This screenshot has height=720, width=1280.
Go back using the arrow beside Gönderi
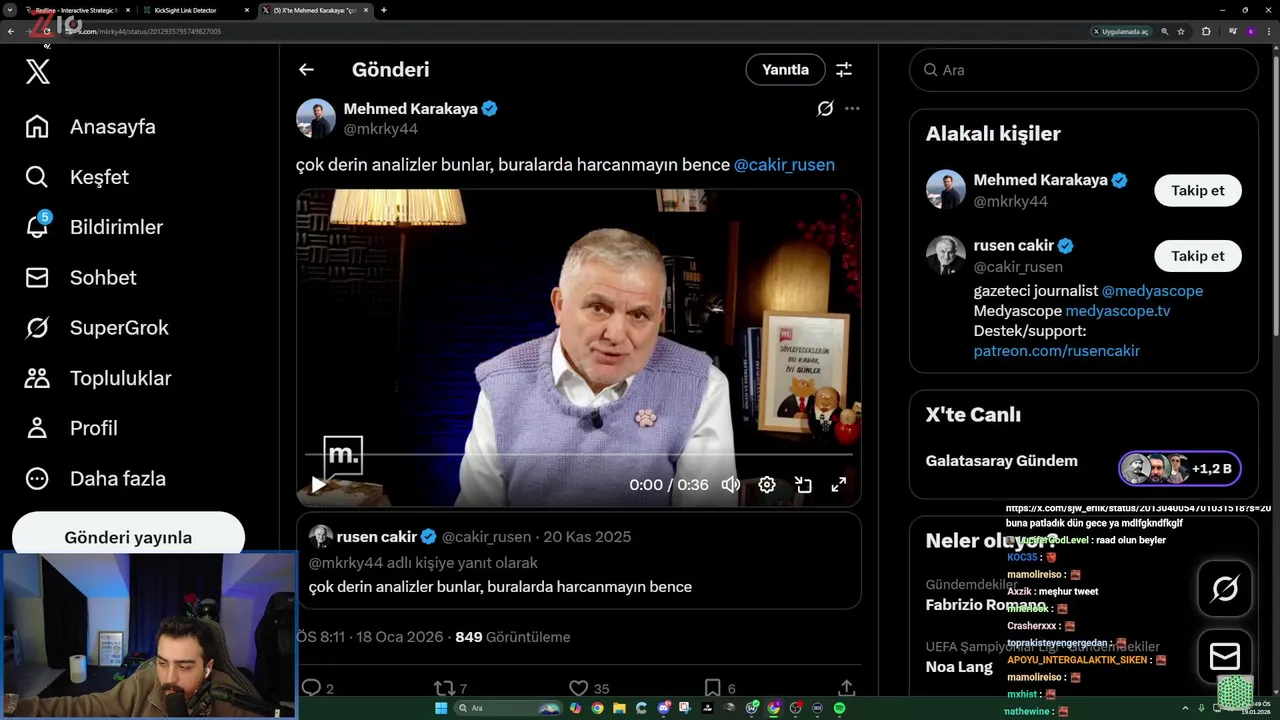point(306,69)
